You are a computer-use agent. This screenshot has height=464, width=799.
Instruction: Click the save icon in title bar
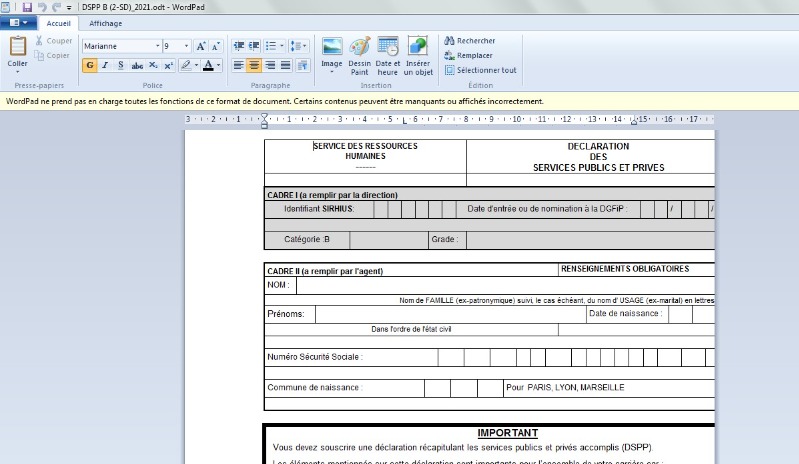[26, 6]
